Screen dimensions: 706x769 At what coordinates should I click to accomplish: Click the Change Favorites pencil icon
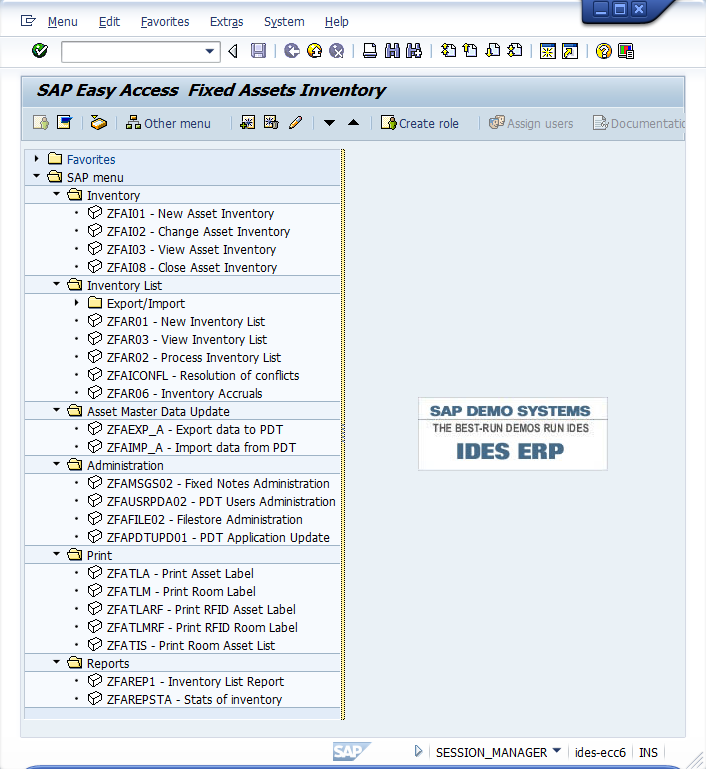point(295,123)
